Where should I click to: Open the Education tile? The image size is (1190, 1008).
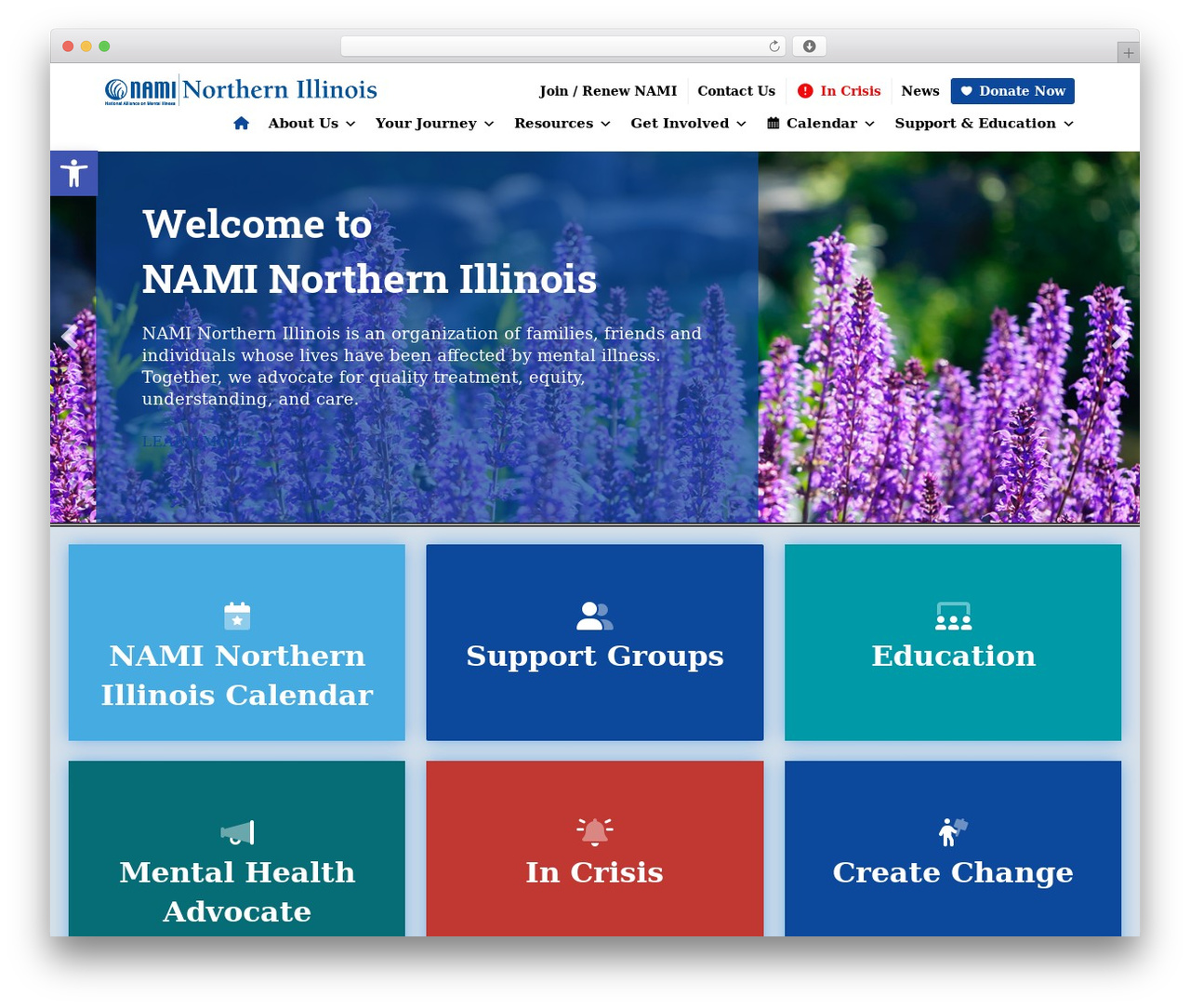[953, 643]
